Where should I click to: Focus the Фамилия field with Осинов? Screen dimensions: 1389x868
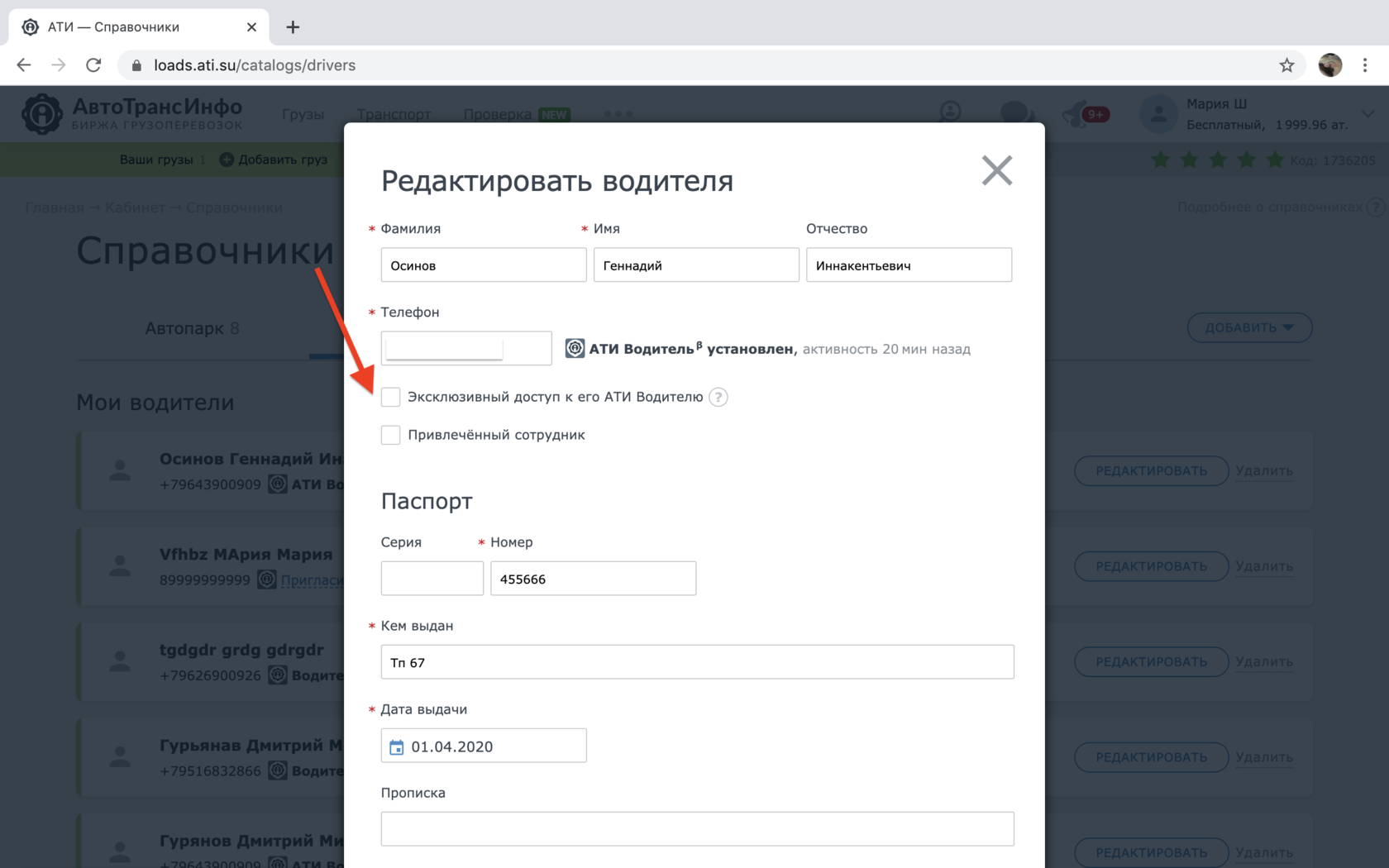[484, 265]
